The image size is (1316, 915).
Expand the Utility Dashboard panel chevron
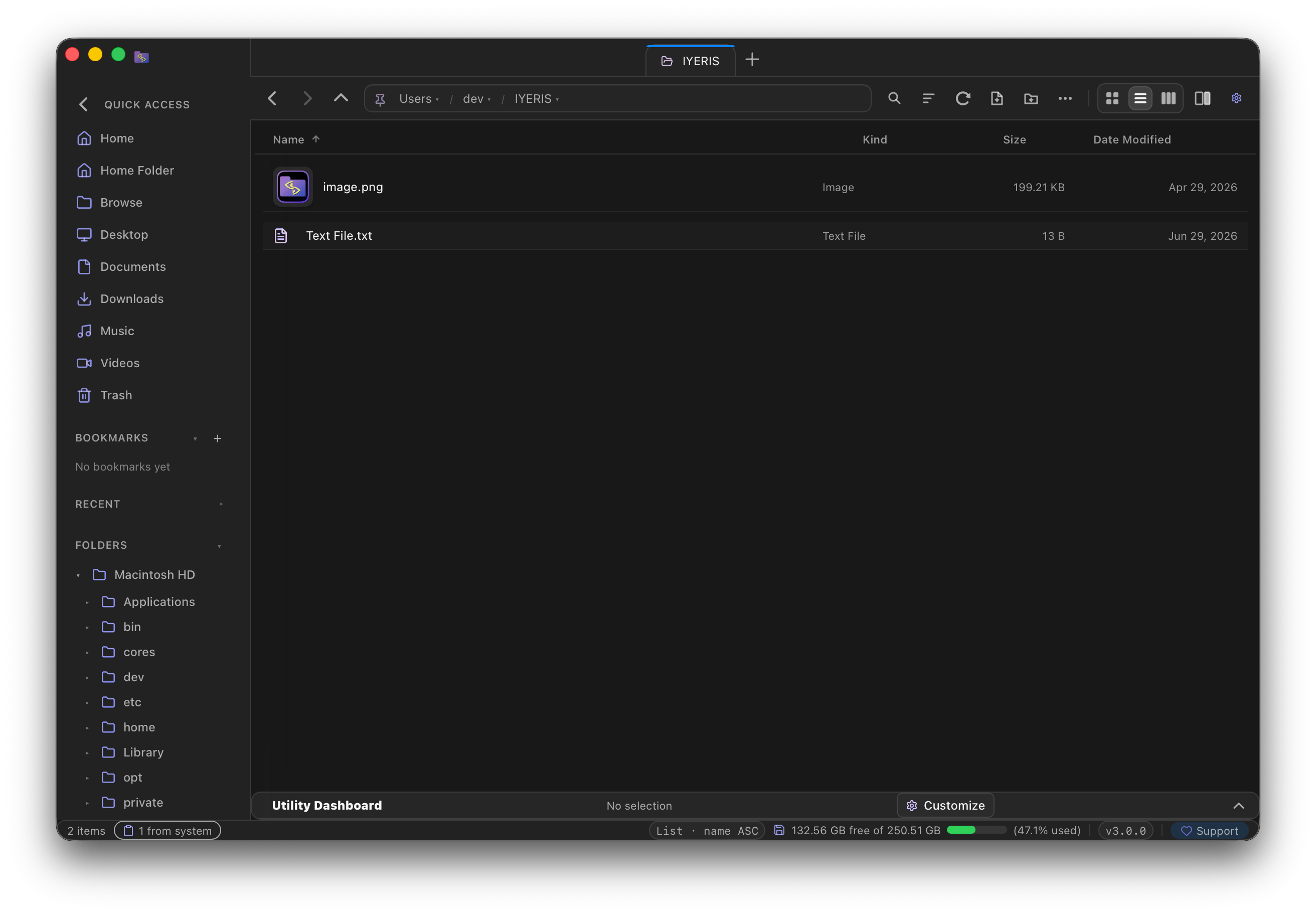click(x=1238, y=806)
